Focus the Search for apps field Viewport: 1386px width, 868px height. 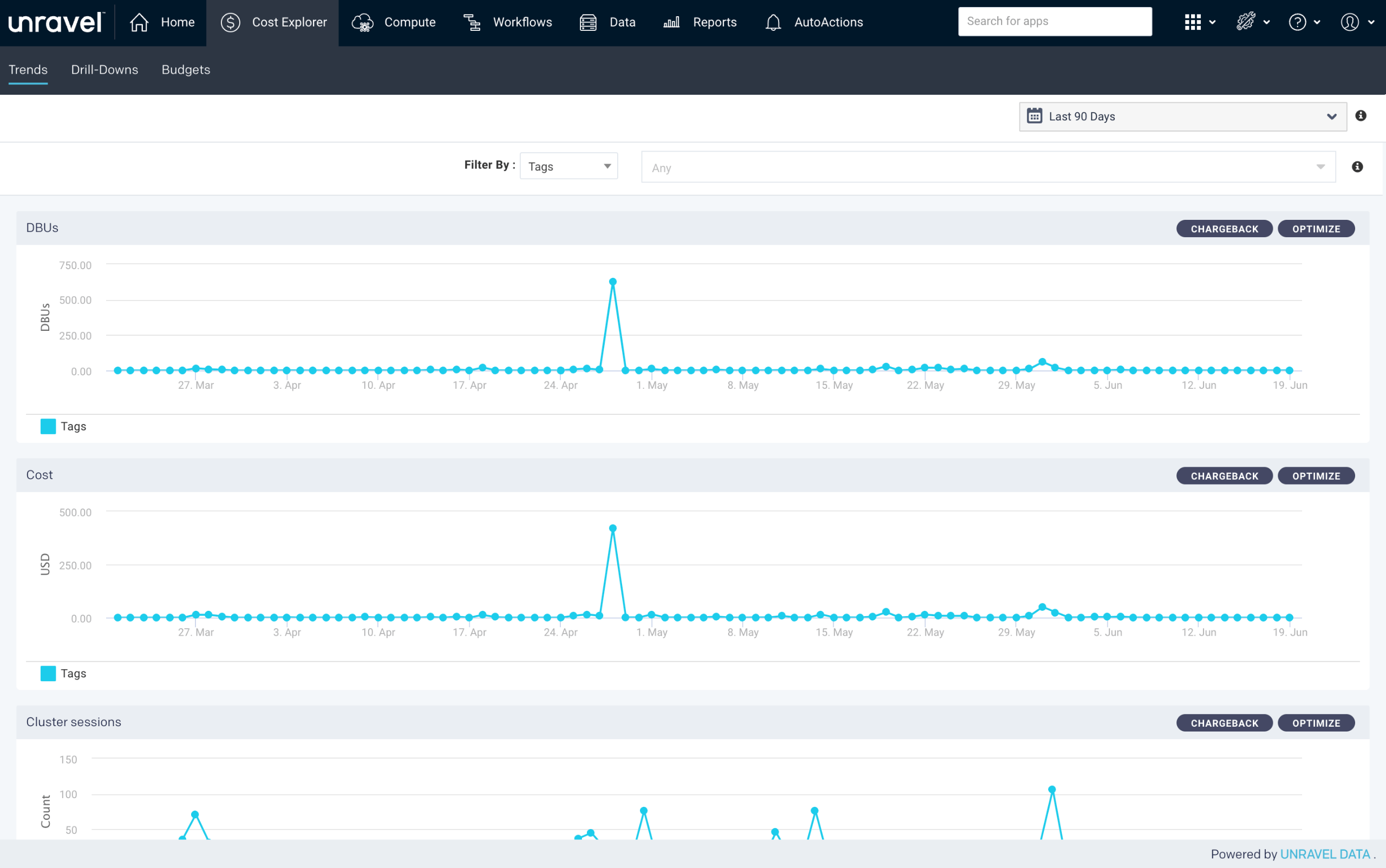point(1054,21)
